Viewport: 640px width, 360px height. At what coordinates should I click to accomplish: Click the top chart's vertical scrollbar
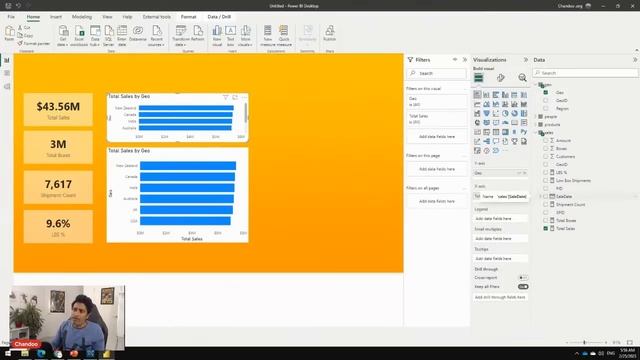[246, 112]
